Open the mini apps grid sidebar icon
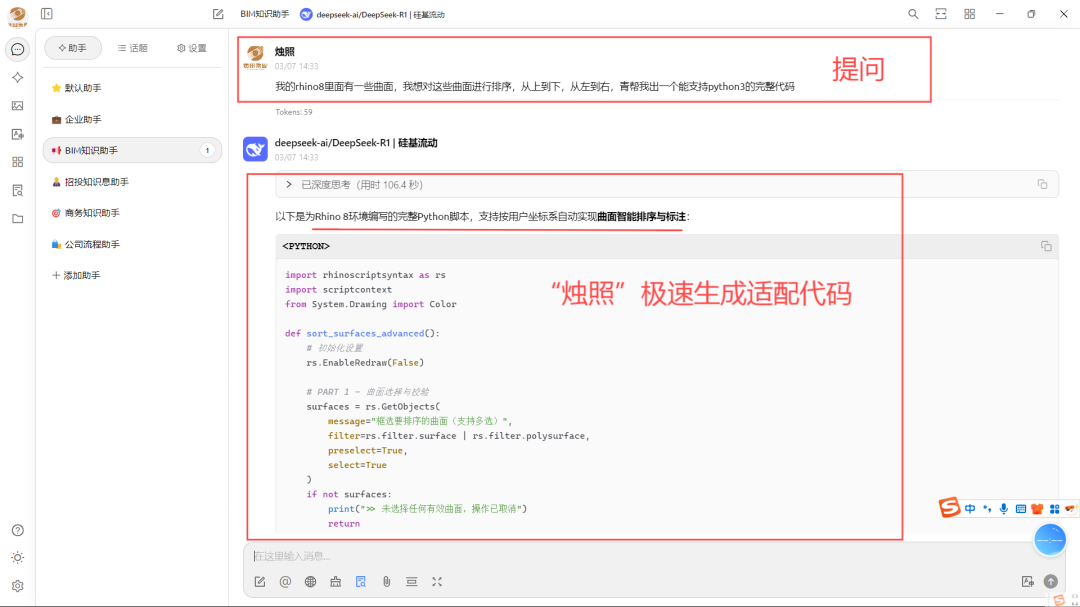The image size is (1080, 607). pyautogui.click(x=18, y=162)
